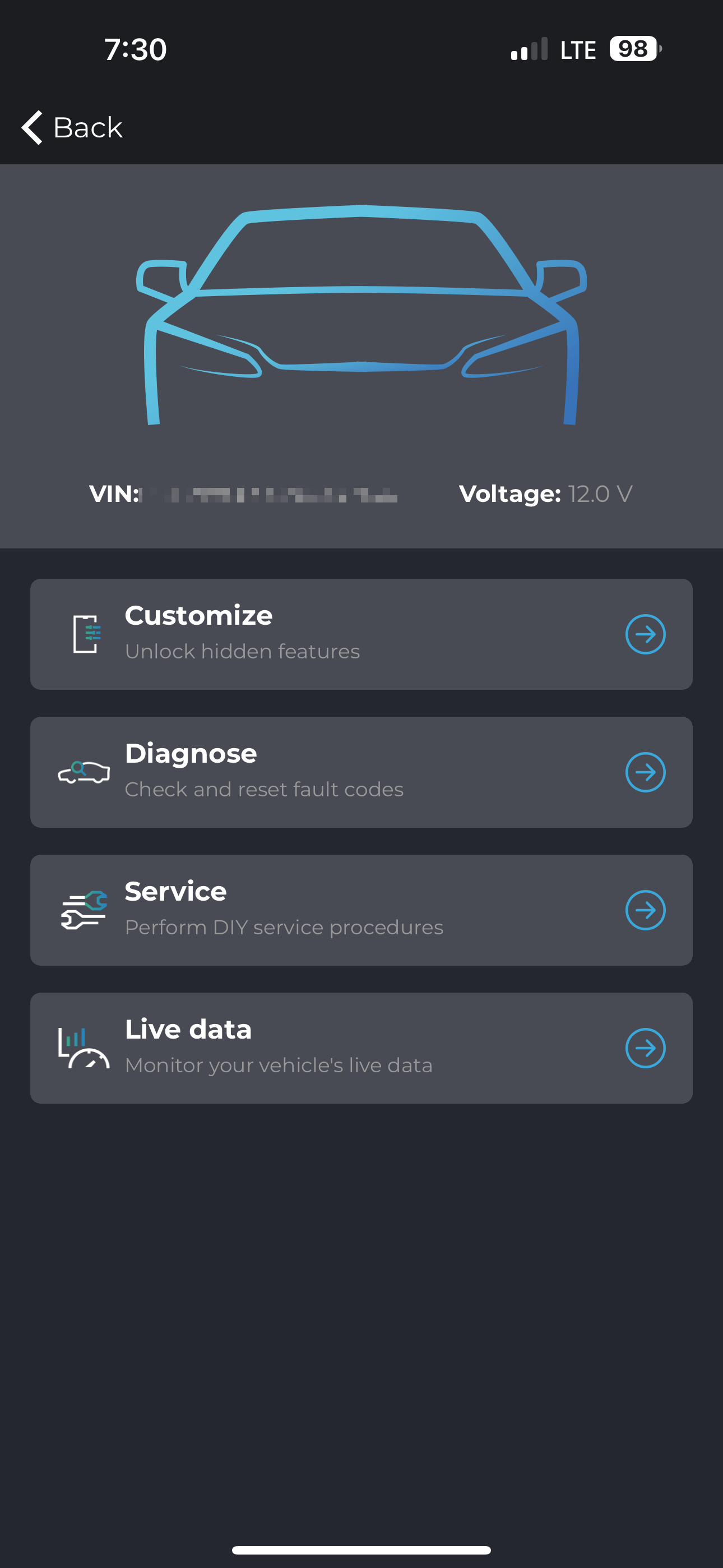The height and width of the screenshot is (1568, 723).
Task: Open Live data via circled arrow
Action: tap(645, 1048)
